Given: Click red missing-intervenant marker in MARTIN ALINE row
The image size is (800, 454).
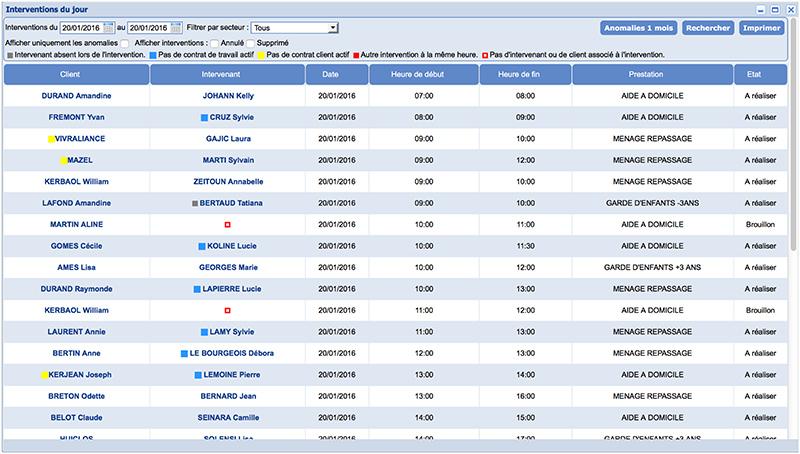Looking at the screenshot, I should (x=228, y=224).
